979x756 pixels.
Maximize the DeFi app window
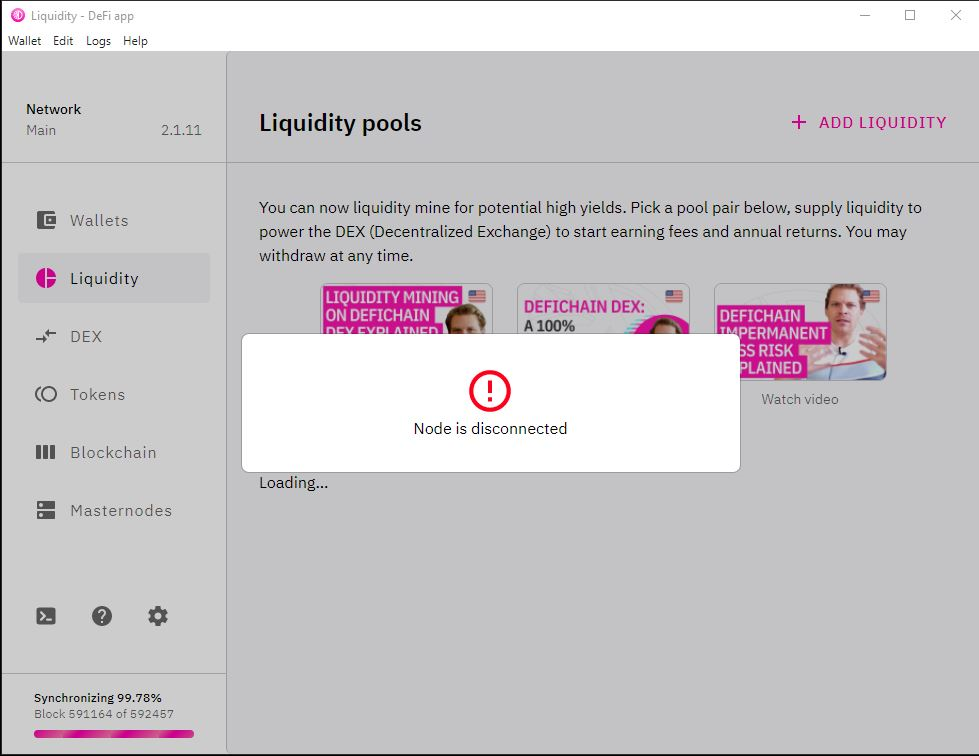click(x=910, y=15)
